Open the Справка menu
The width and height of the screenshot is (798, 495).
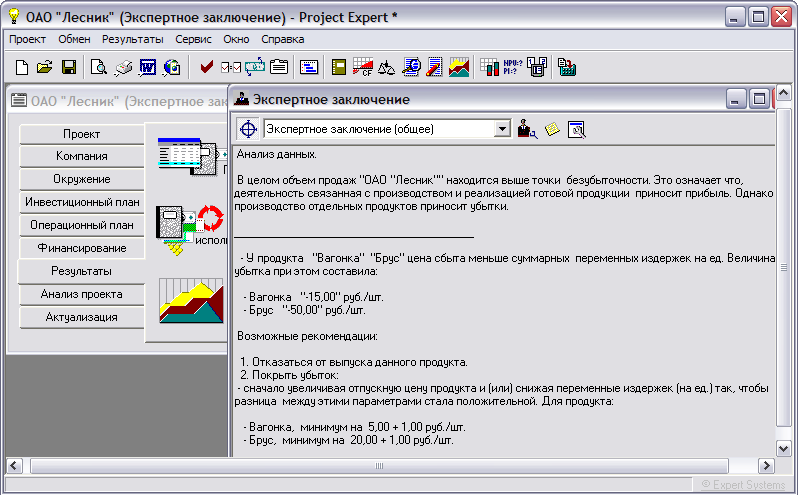tap(282, 39)
